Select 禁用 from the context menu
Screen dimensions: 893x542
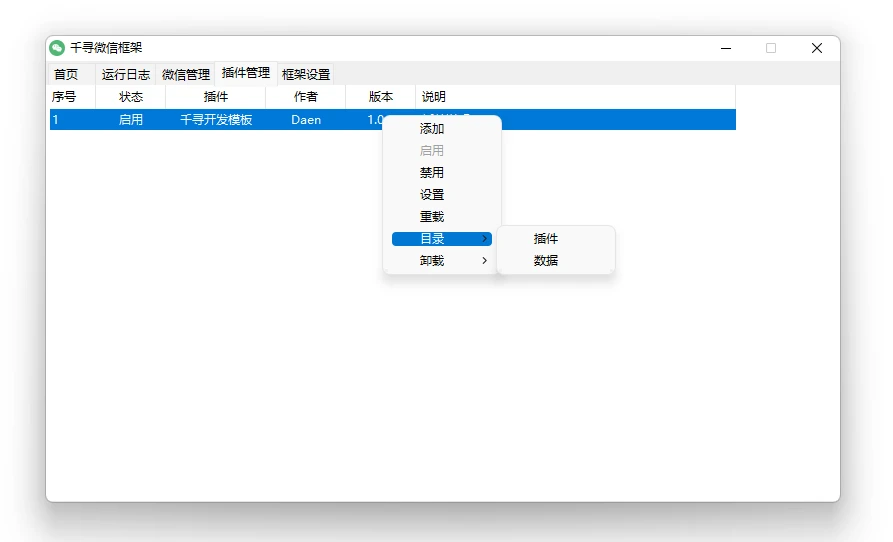pyautogui.click(x=432, y=173)
